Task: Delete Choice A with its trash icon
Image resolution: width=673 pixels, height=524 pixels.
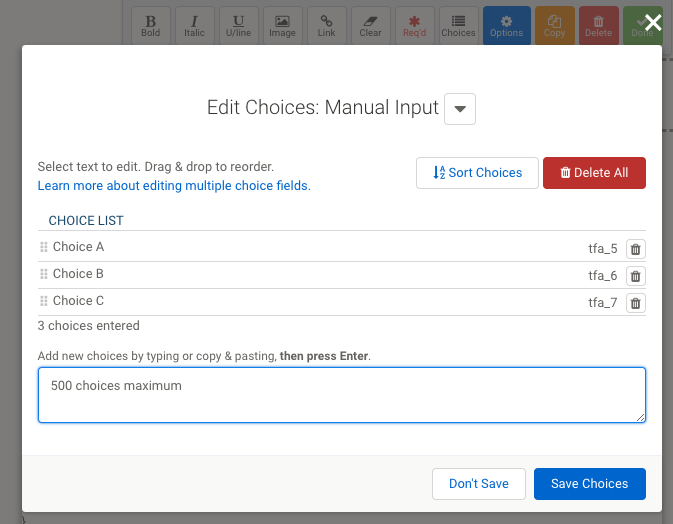Action: pos(636,249)
